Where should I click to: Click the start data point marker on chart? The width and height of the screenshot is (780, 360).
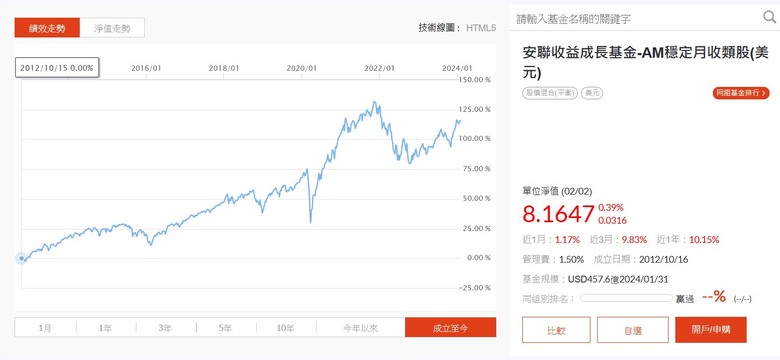pos(21,258)
